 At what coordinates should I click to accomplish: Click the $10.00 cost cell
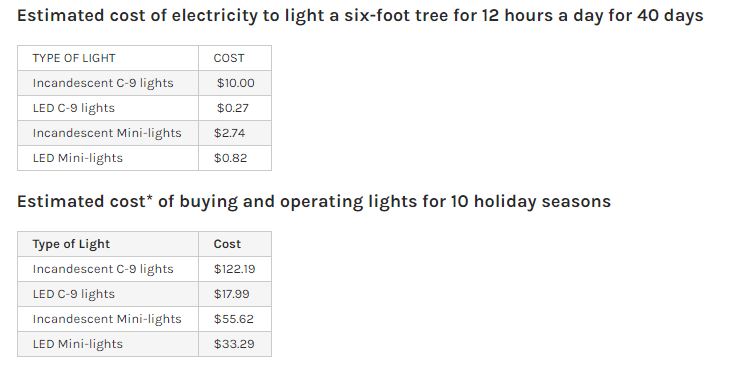(236, 83)
